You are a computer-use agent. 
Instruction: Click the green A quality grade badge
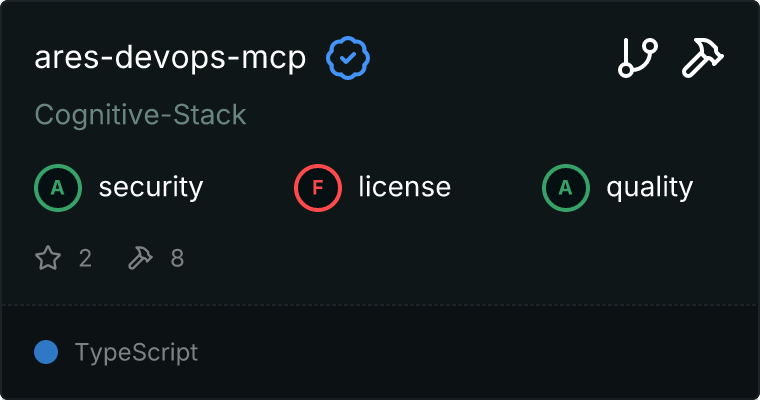pos(566,187)
